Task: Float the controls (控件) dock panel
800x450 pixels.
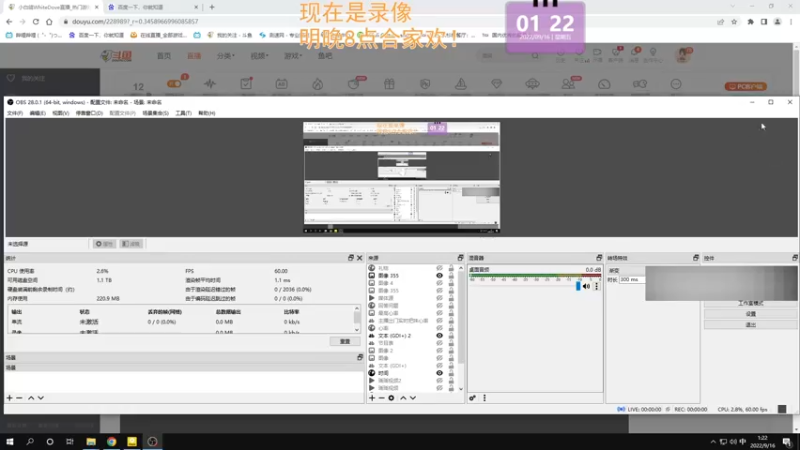Action: tap(795, 258)
